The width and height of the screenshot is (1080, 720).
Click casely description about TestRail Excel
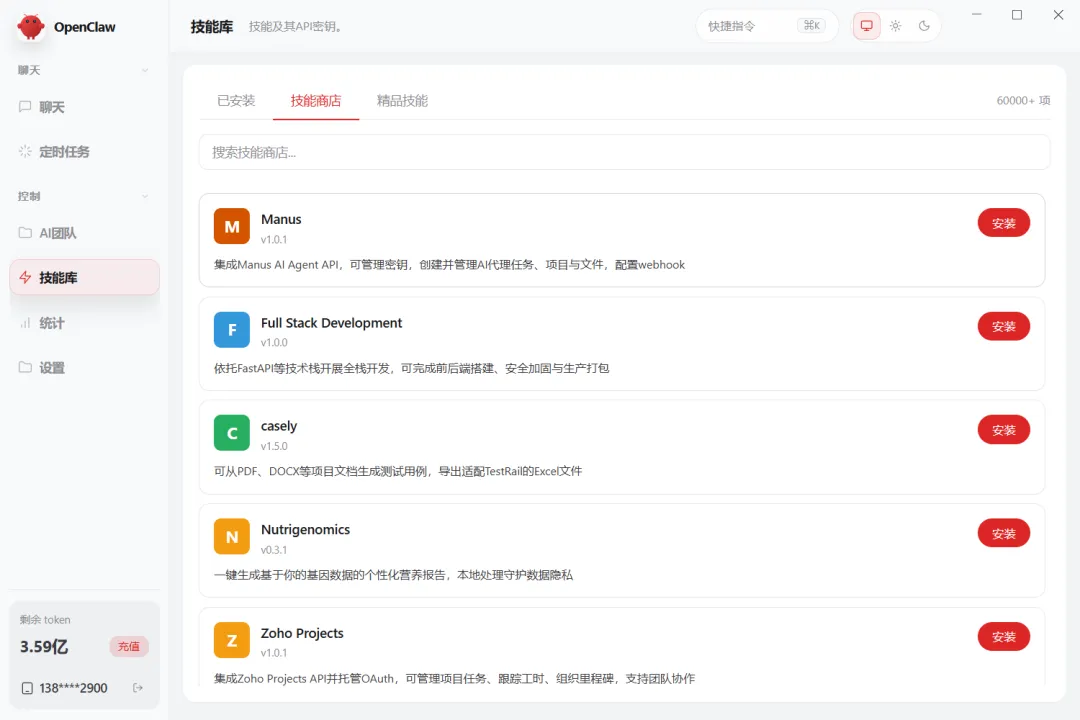[x=397, y=471]
